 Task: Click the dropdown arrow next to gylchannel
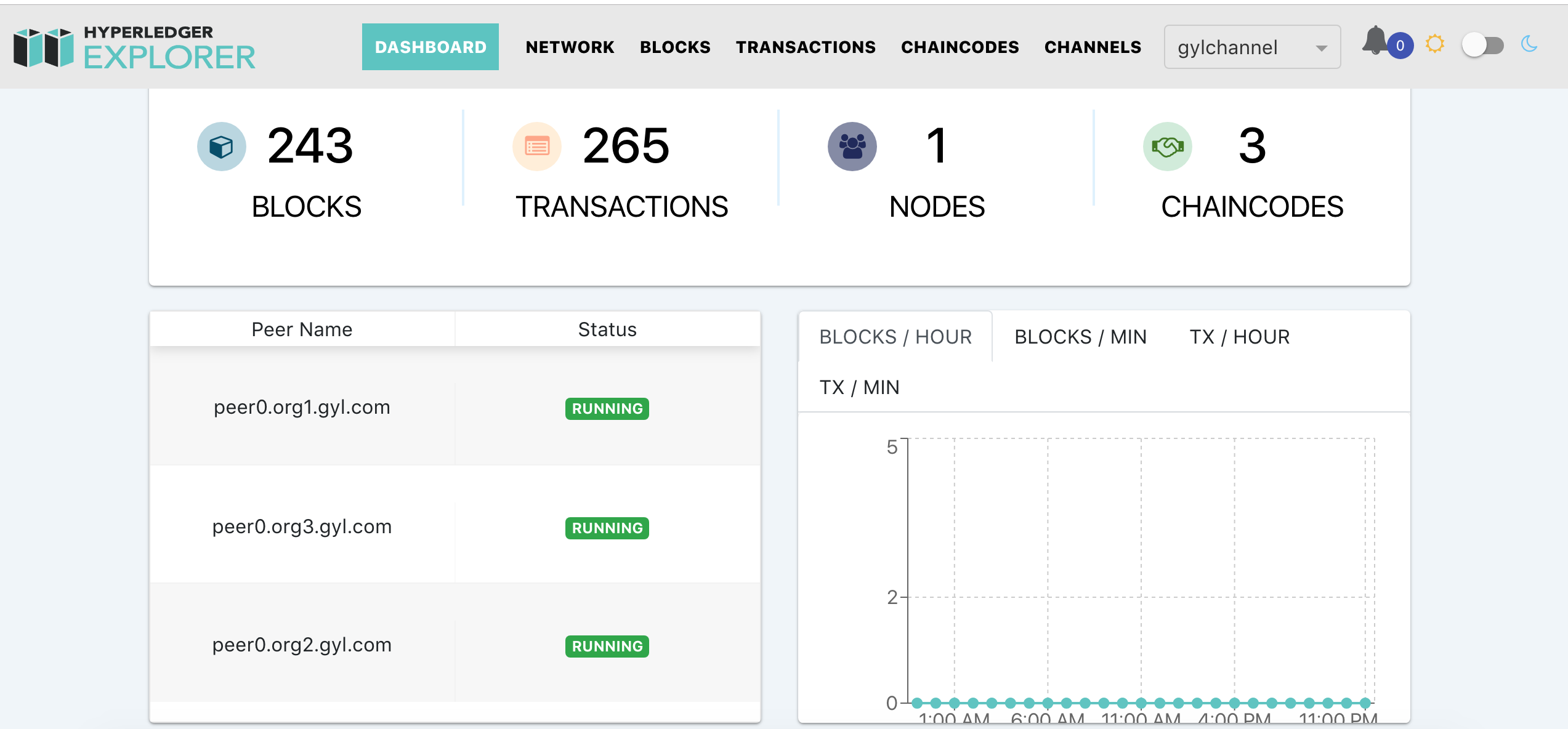[1322, 47]
